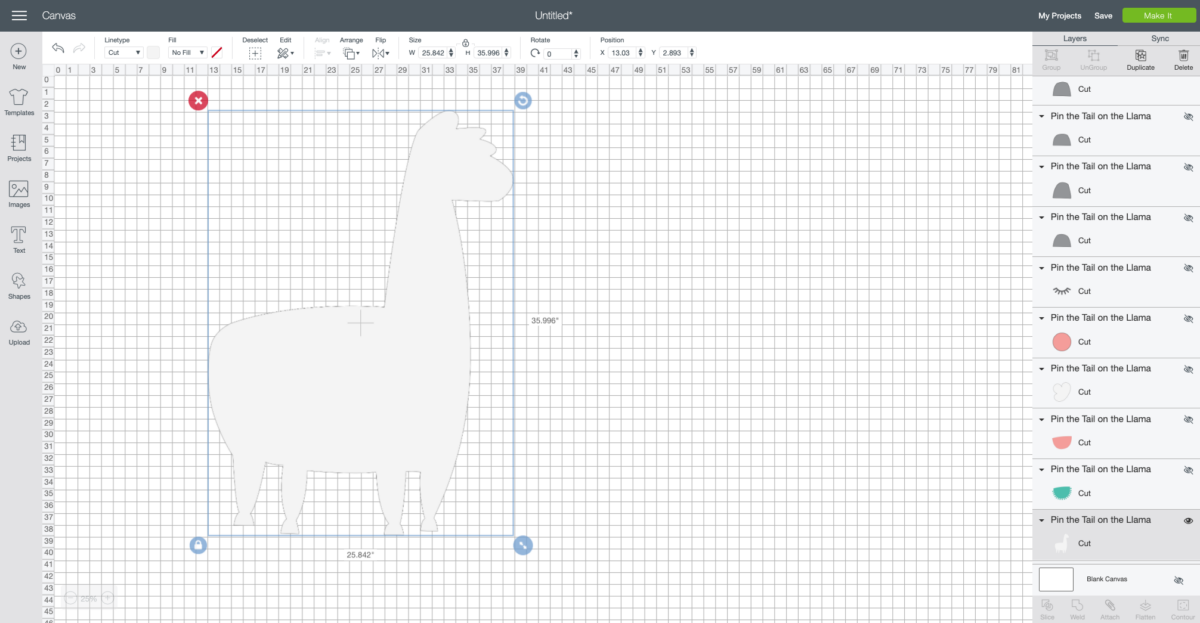Select the Attach tool
Screen dimensions: 1200x623
(x=1109, y=606)
